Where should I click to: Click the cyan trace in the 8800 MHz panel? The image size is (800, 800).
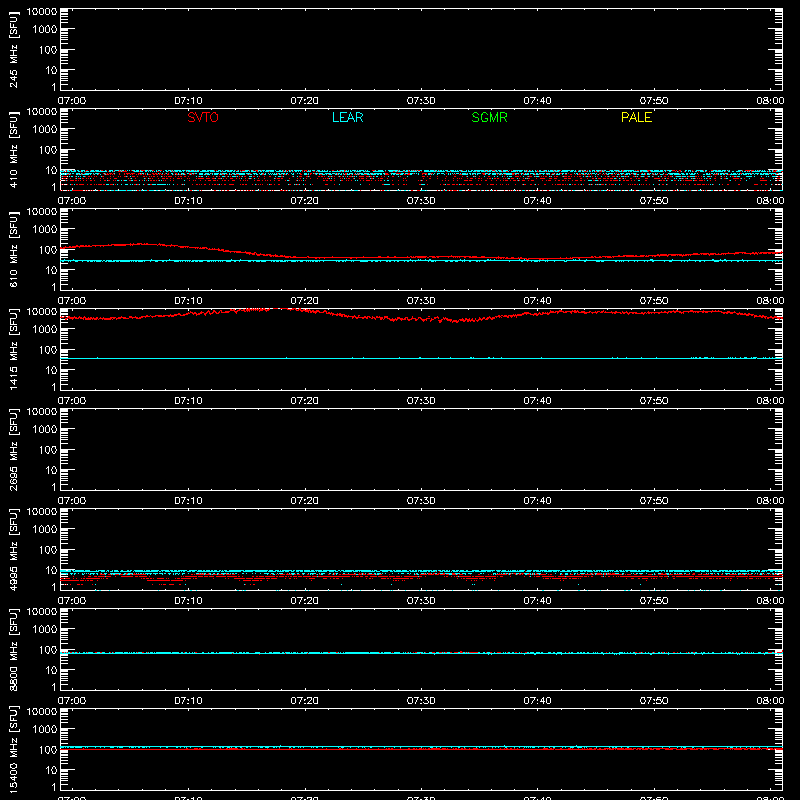[421, 653]
